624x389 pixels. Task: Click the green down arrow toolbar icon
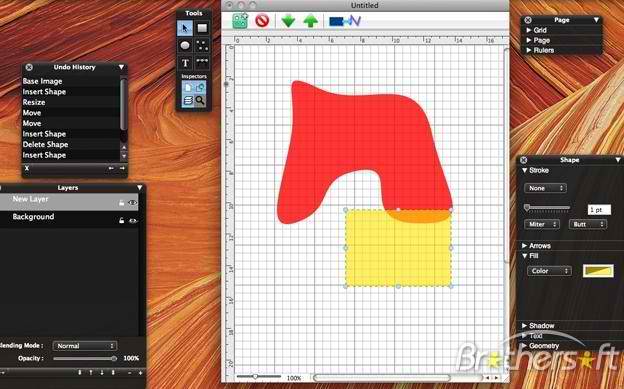coord(288,21)
